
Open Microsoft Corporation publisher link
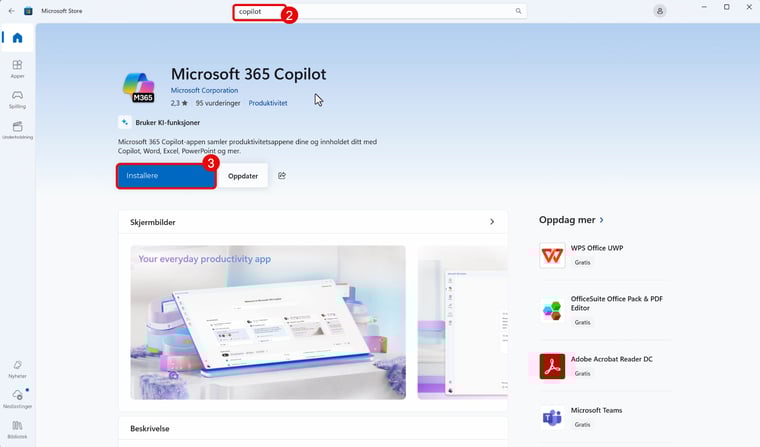click(204, 90)
